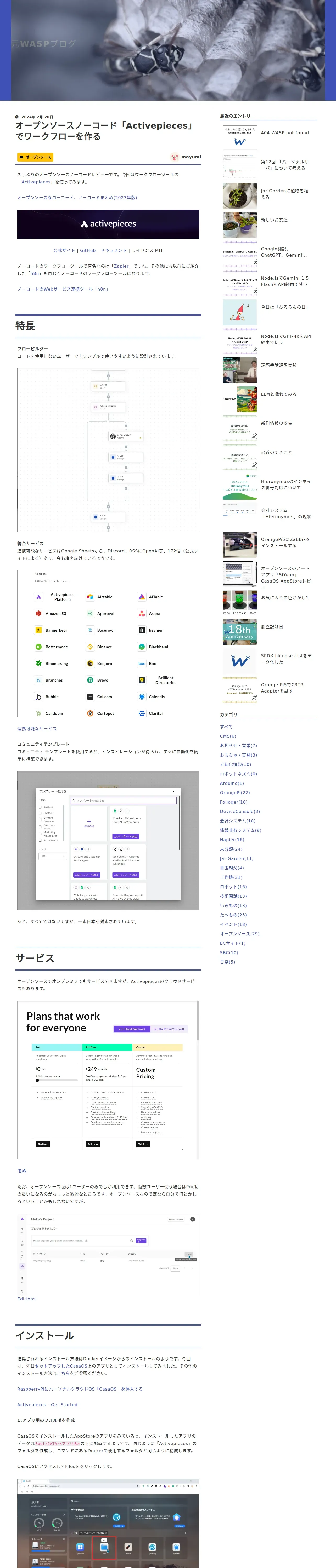This screenshot has height=1568, width=336.
Task: Click the Certopus icon in pieces list
Action: tap(90, 713)
